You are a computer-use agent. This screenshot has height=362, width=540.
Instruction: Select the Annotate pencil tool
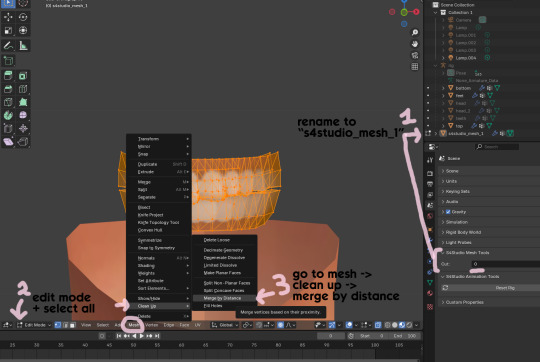coord(8,45)
